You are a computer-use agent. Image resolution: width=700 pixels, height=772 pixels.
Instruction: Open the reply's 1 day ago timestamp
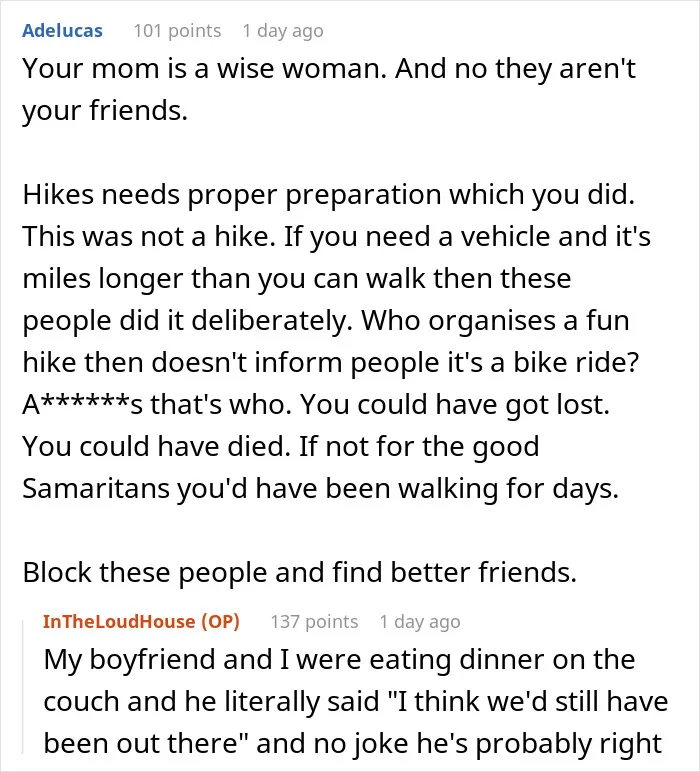tap(420, 621)
